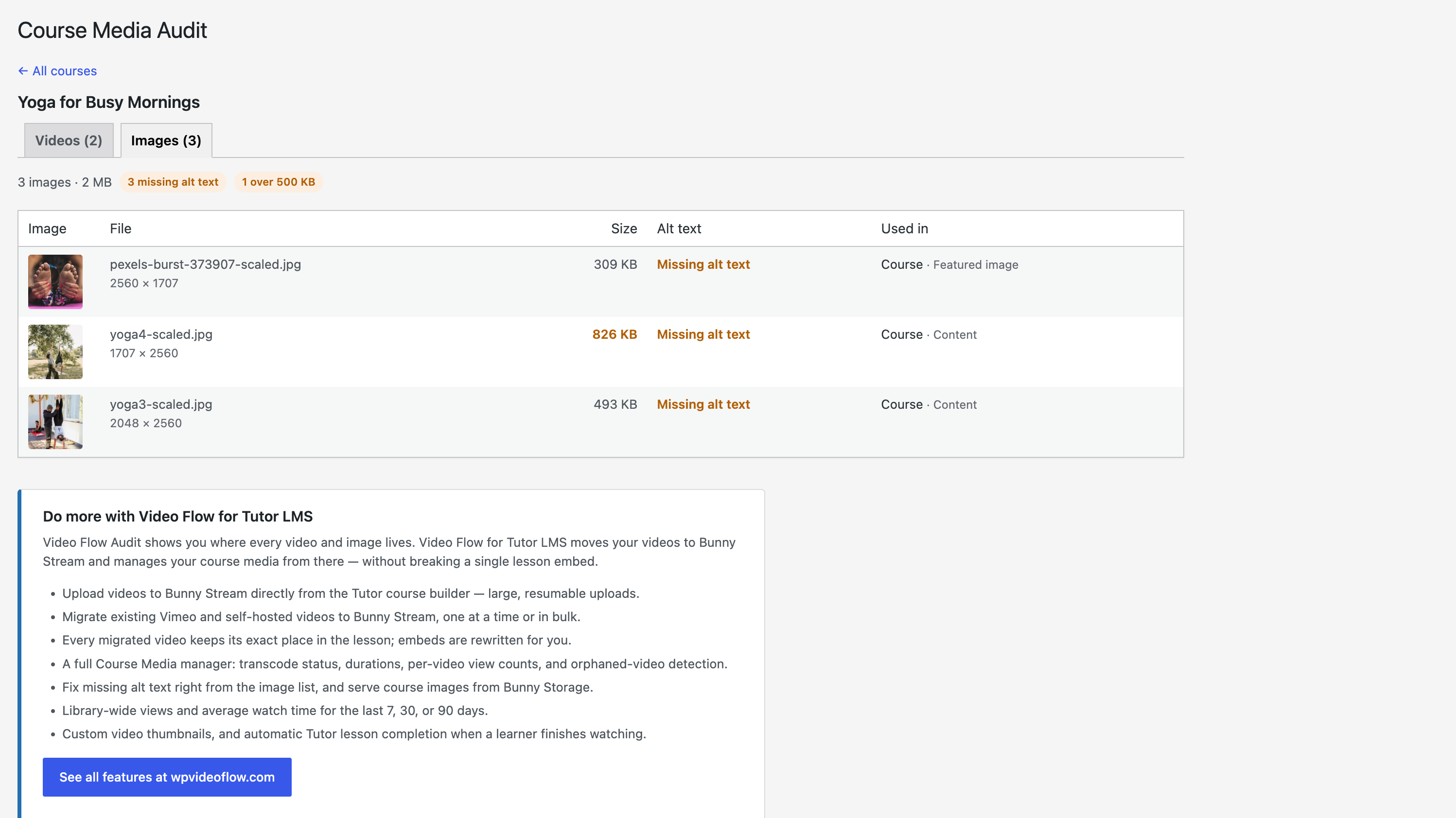Viewport: 1456px width, 818px height.
Task: Switch to the Videos (2) tab
Action: coord(69,140)
